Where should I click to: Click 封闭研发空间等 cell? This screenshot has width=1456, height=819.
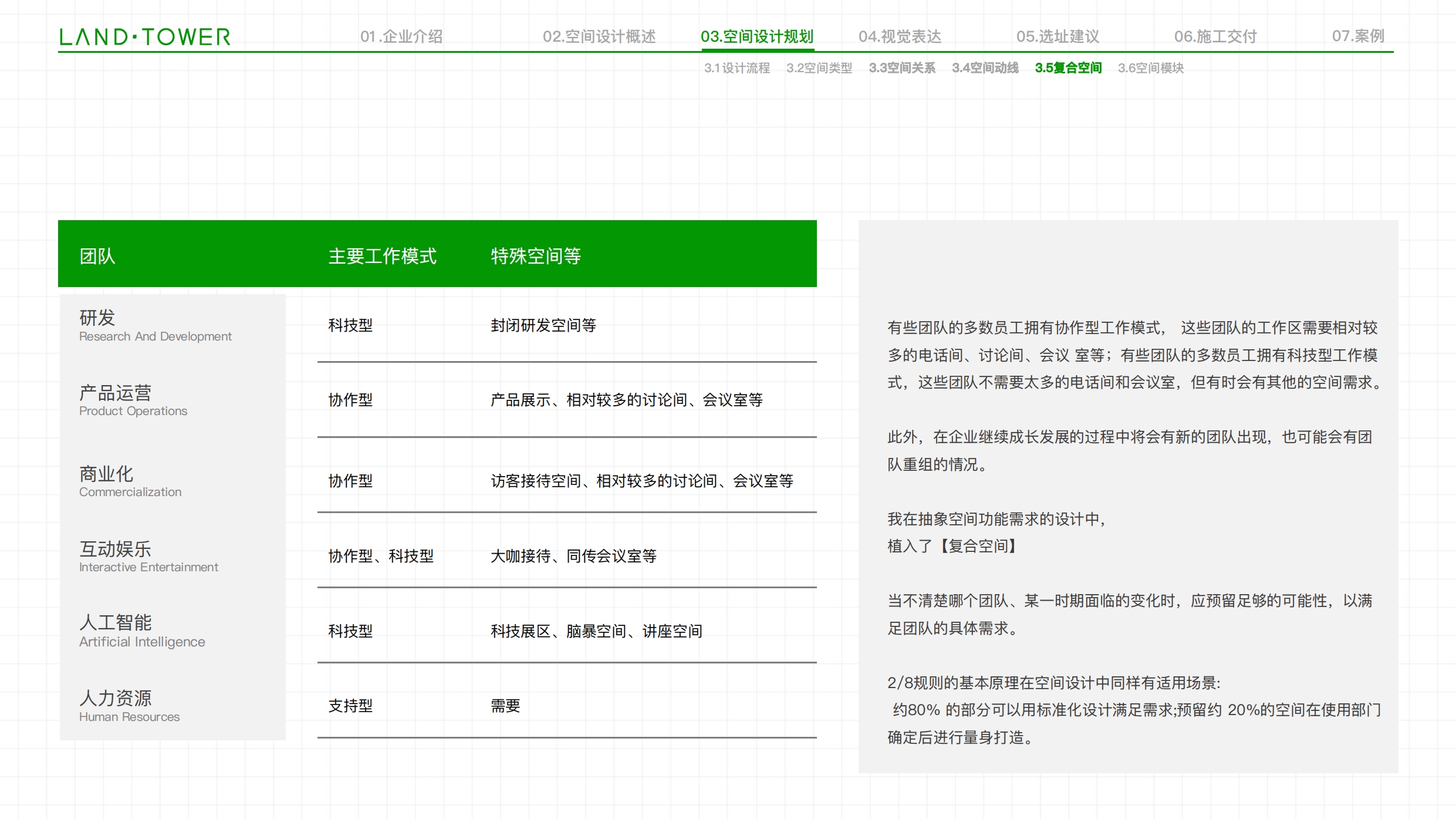(543, 325)
